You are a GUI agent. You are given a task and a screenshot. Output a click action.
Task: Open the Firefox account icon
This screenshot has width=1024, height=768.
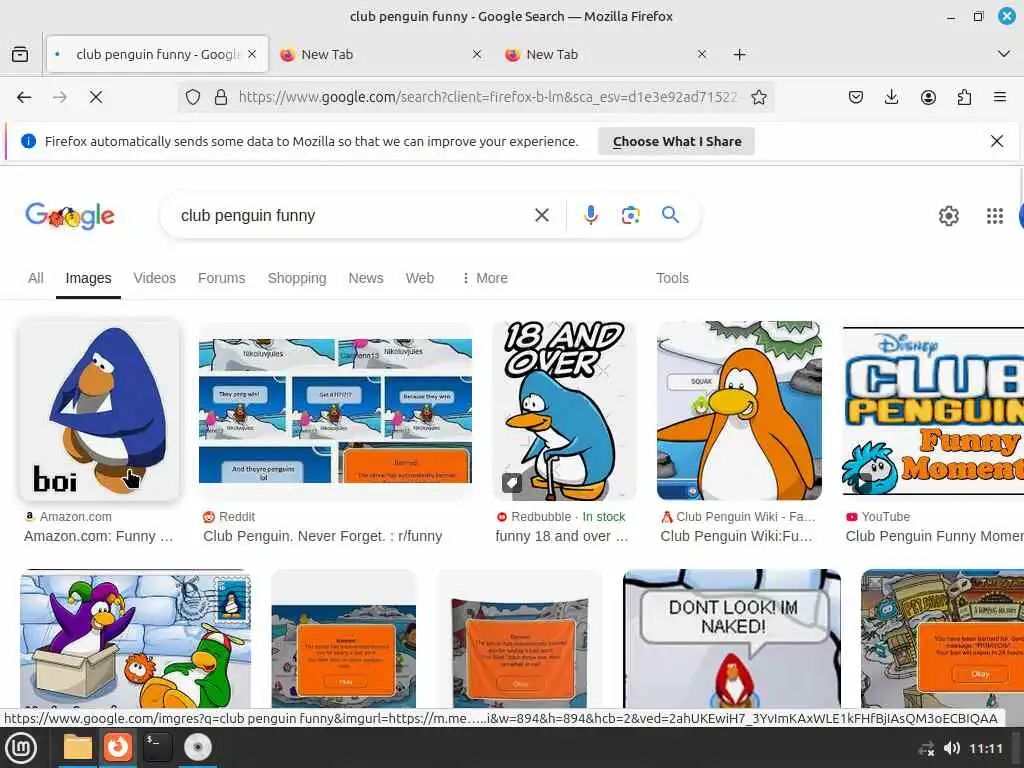928,97
